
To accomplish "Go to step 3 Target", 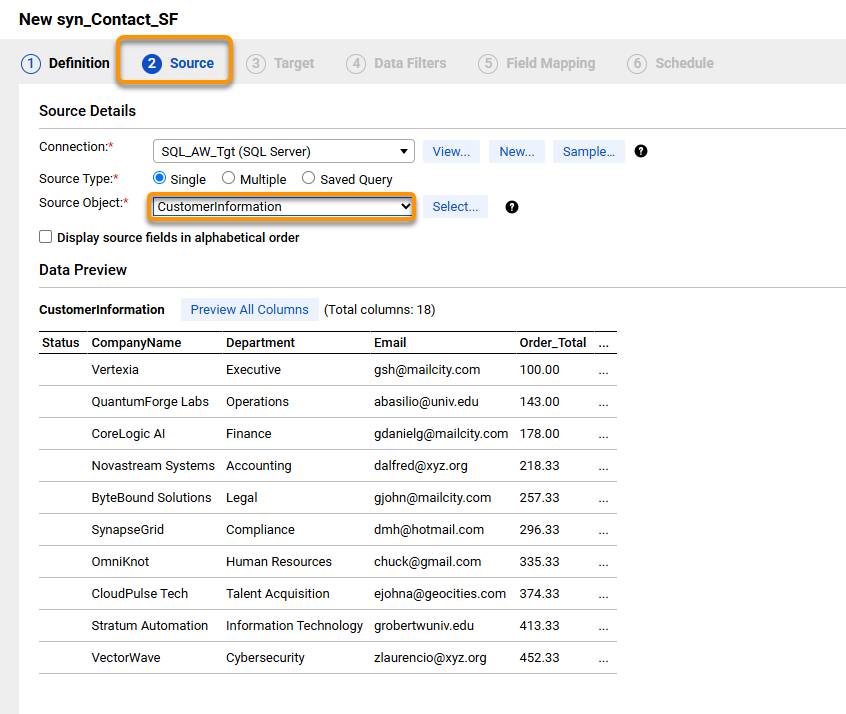I will (279, 63).
